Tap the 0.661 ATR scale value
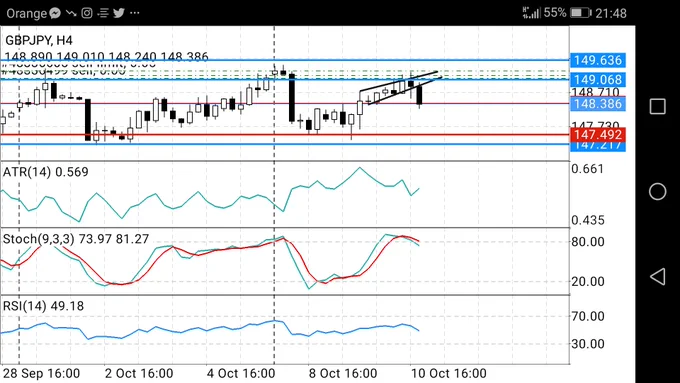The image size is (680, 383). coord(588,169)
